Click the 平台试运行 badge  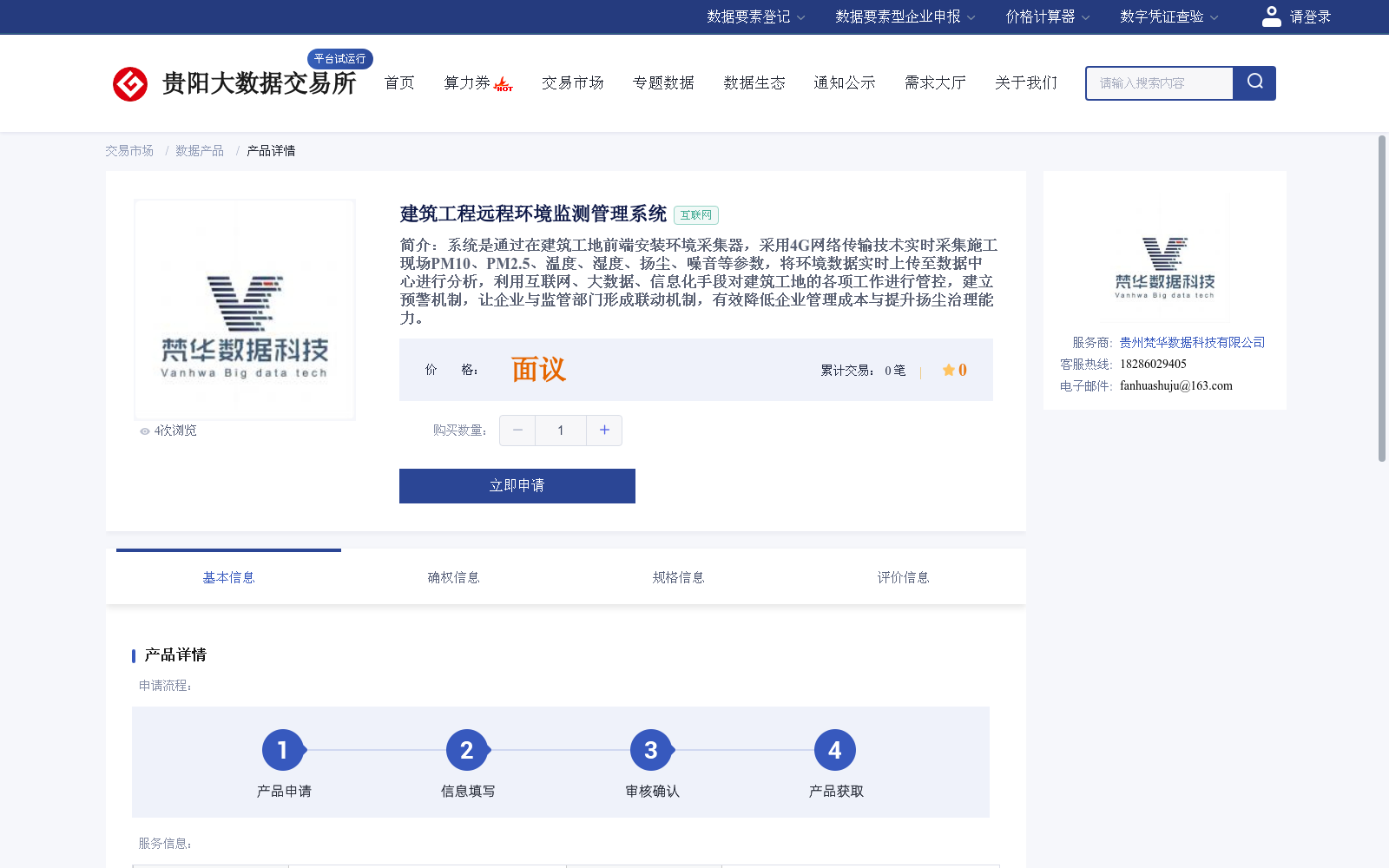(x=340, y=58)
